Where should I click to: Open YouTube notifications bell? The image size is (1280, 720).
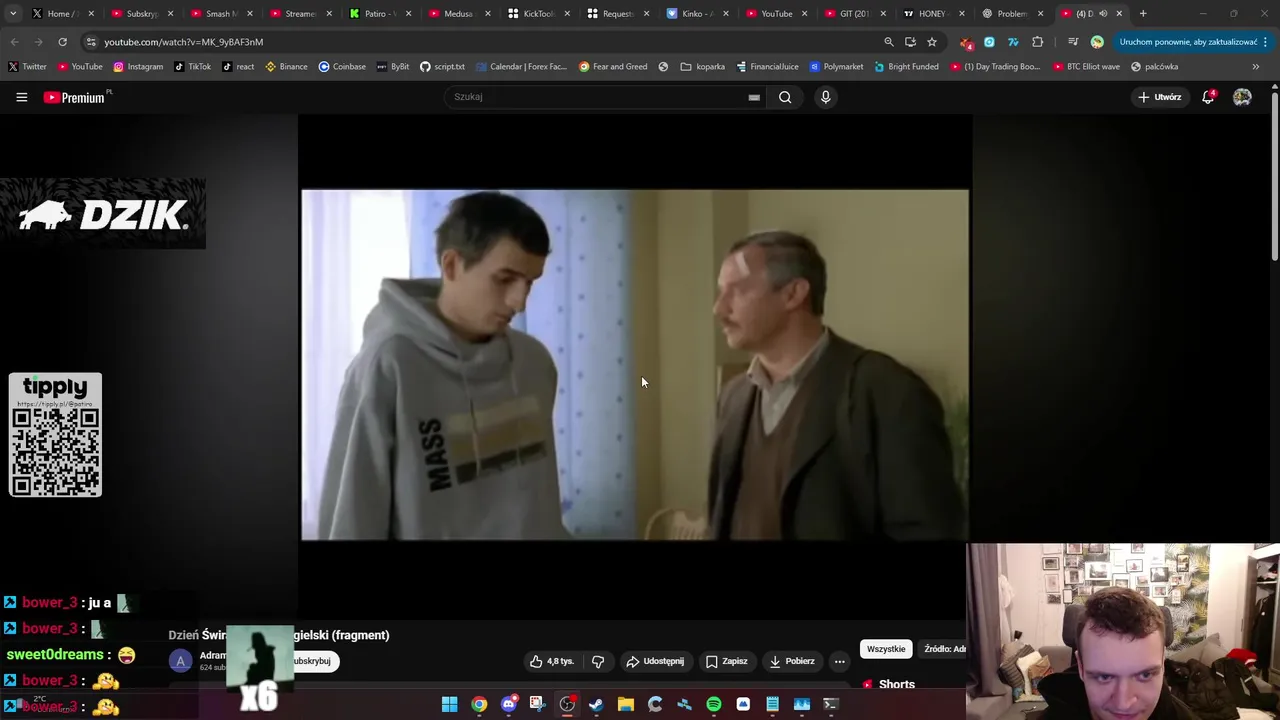1208,97
